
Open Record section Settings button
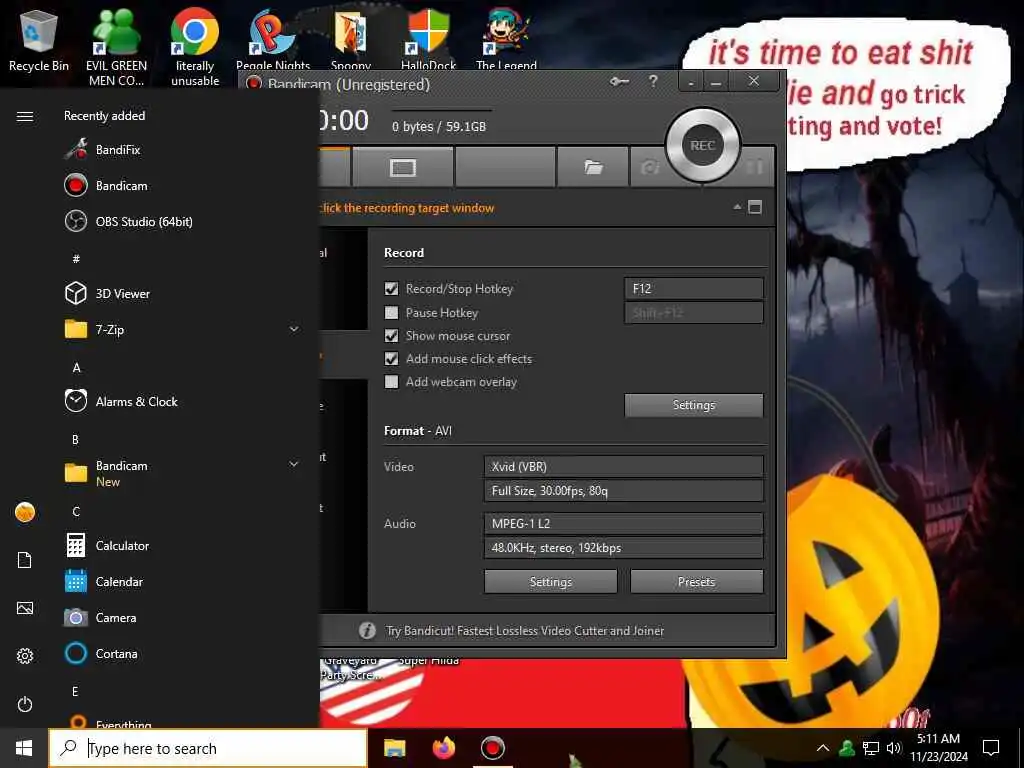click(694, 405)
